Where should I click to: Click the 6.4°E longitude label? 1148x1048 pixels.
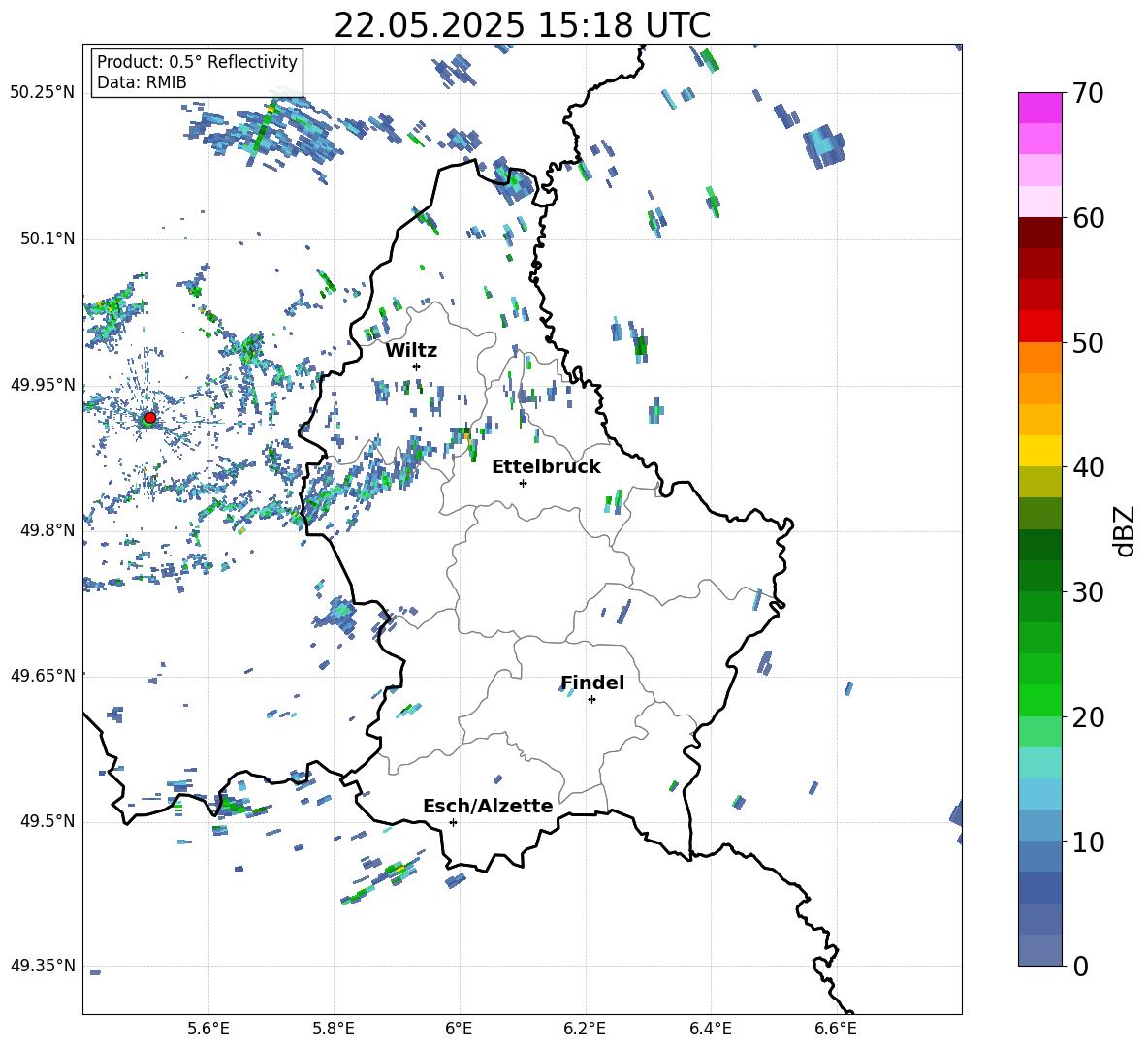point(710,1029)
